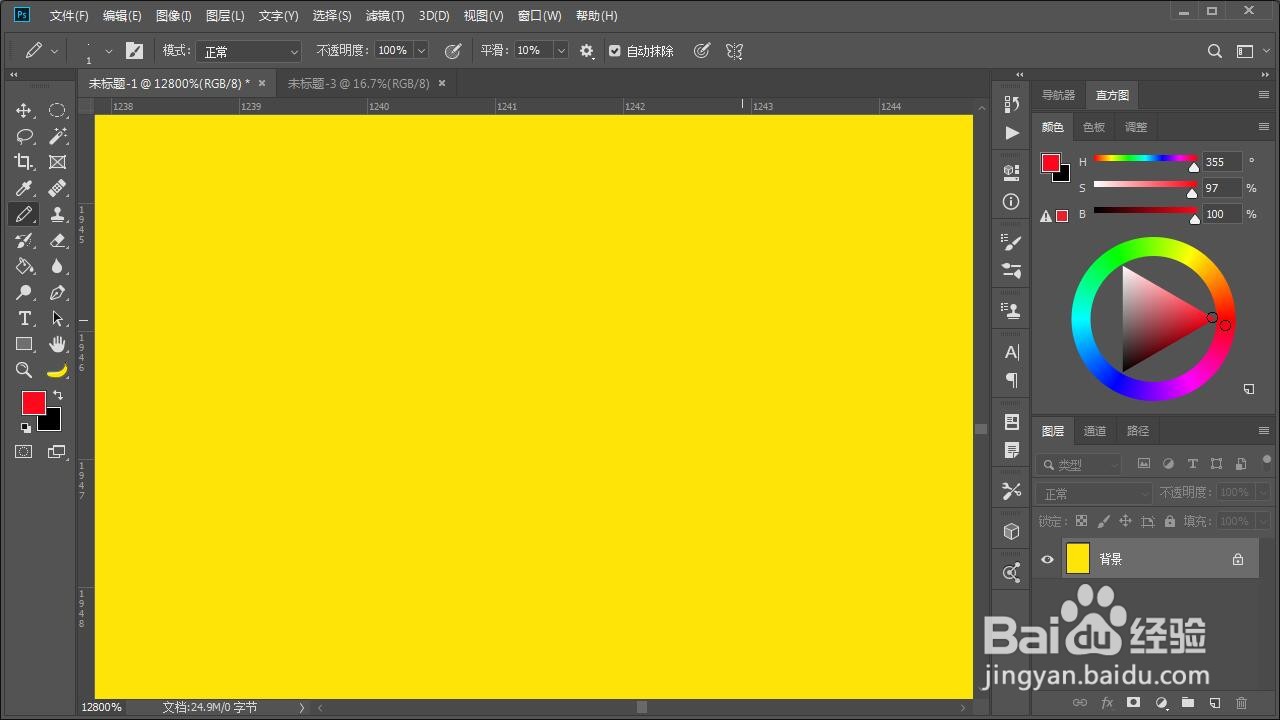Open the 3D panel cube icon
Image resolution: width=1280 pixels, height=720 pixels.
click(1011, 531)
